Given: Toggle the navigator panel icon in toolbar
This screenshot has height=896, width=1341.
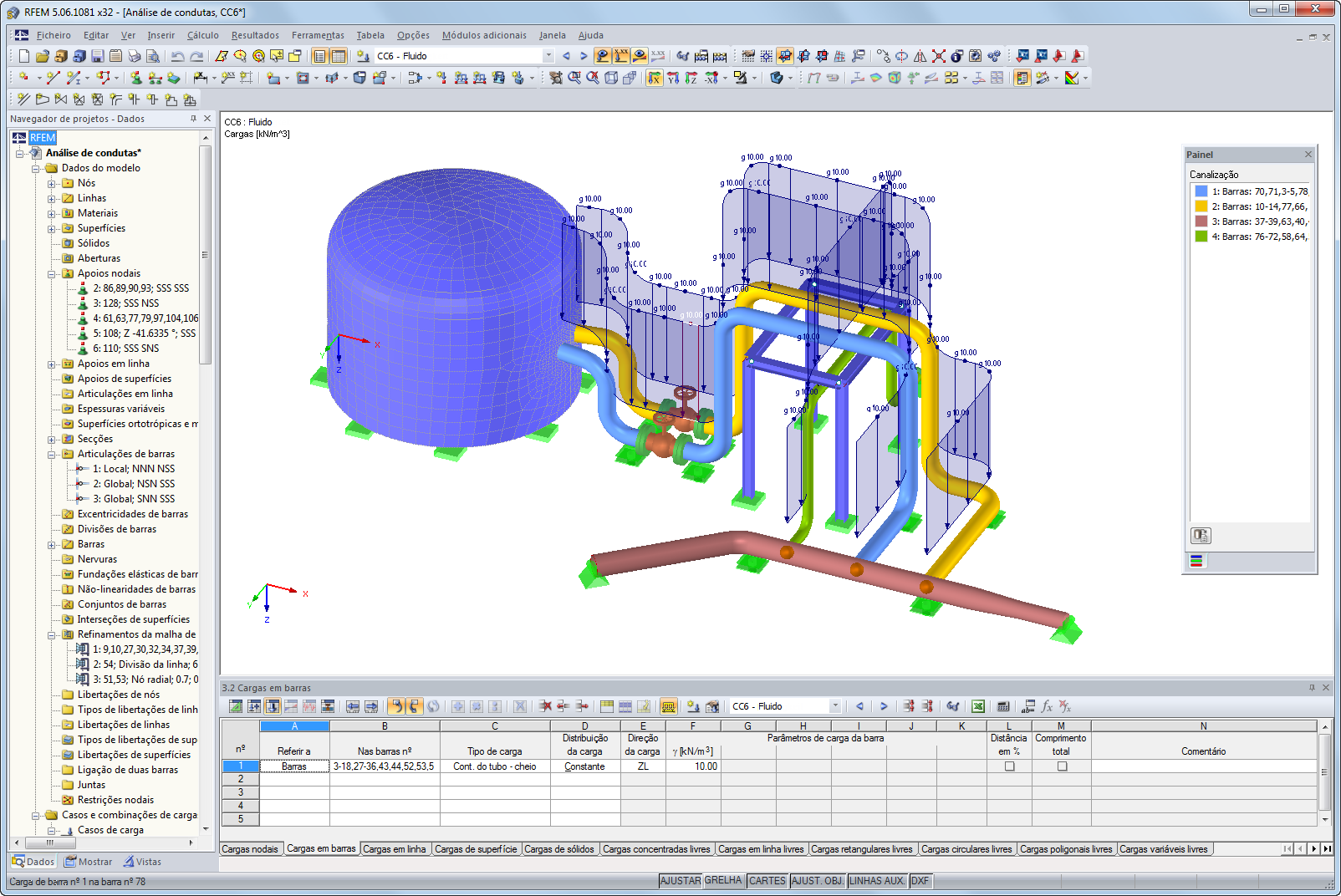Looking at the screenshot, I should (319, 56).
